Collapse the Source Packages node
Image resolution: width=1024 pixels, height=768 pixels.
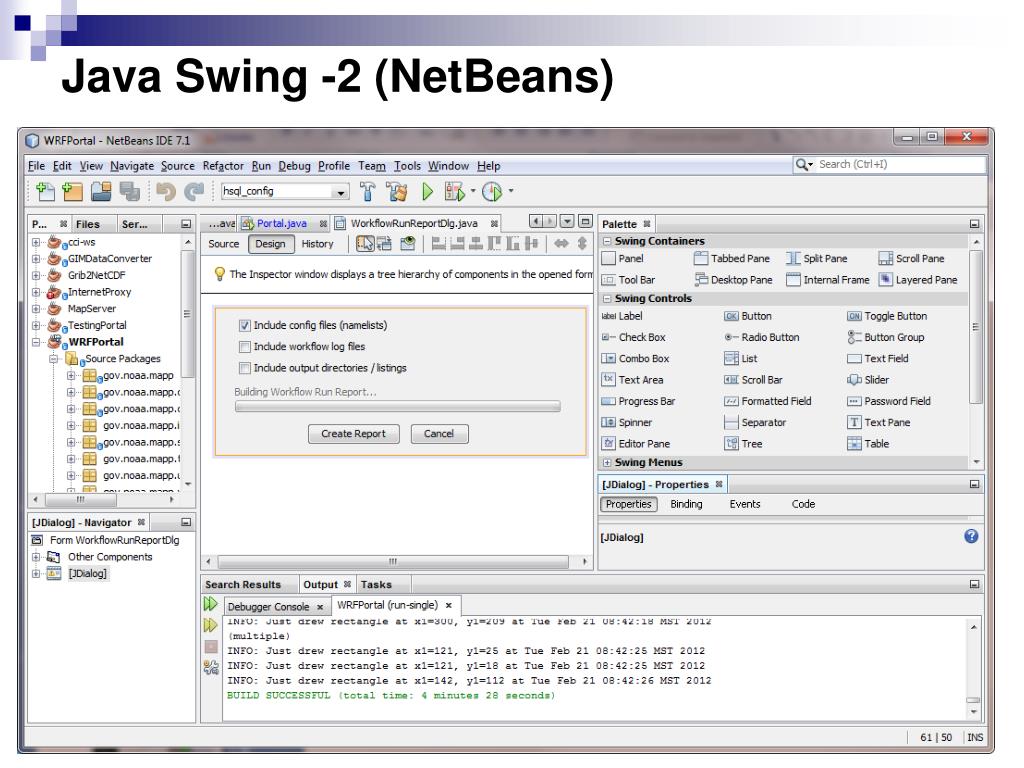tap(54, 359)
